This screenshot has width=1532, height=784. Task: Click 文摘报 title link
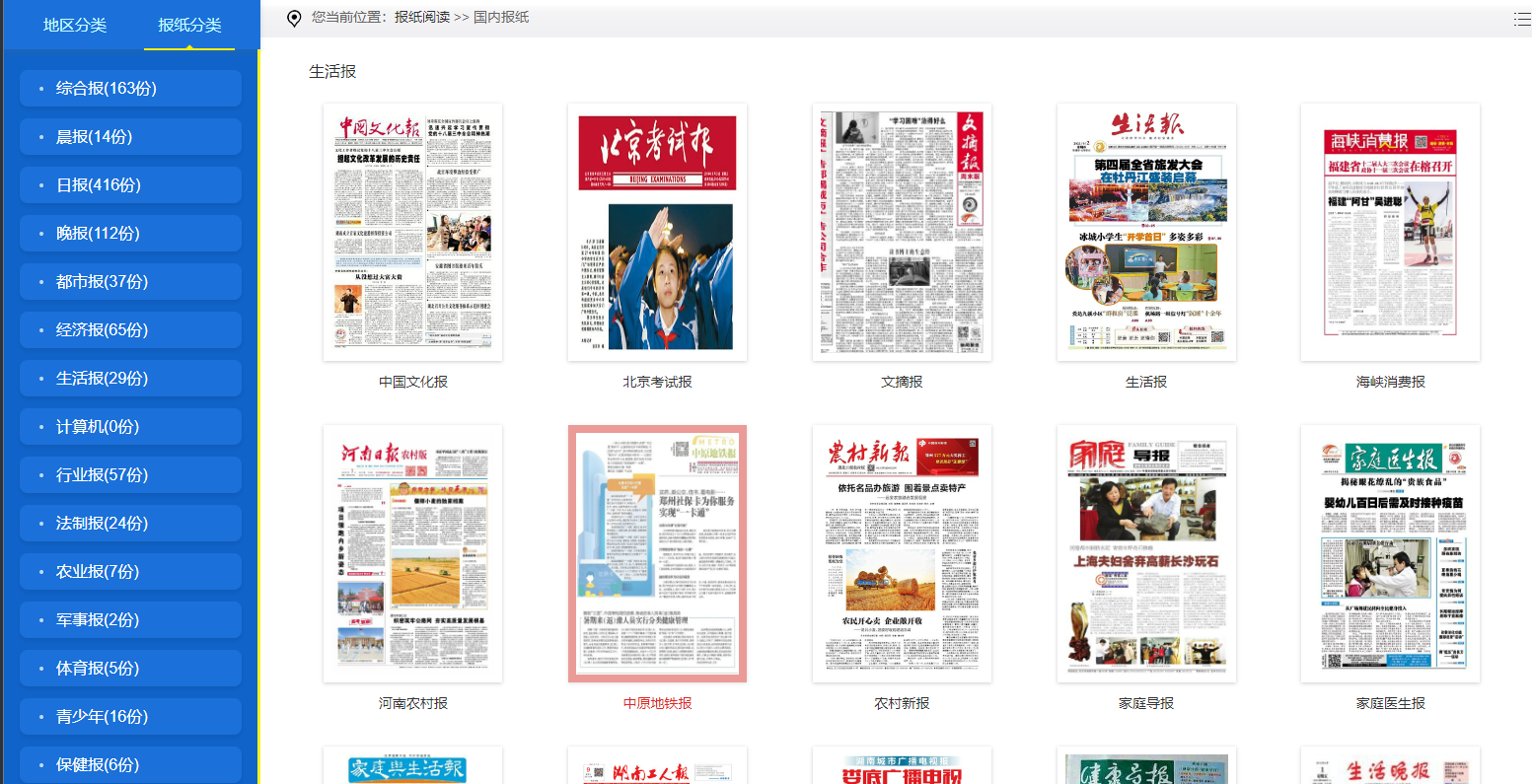[x=902, y=382]
